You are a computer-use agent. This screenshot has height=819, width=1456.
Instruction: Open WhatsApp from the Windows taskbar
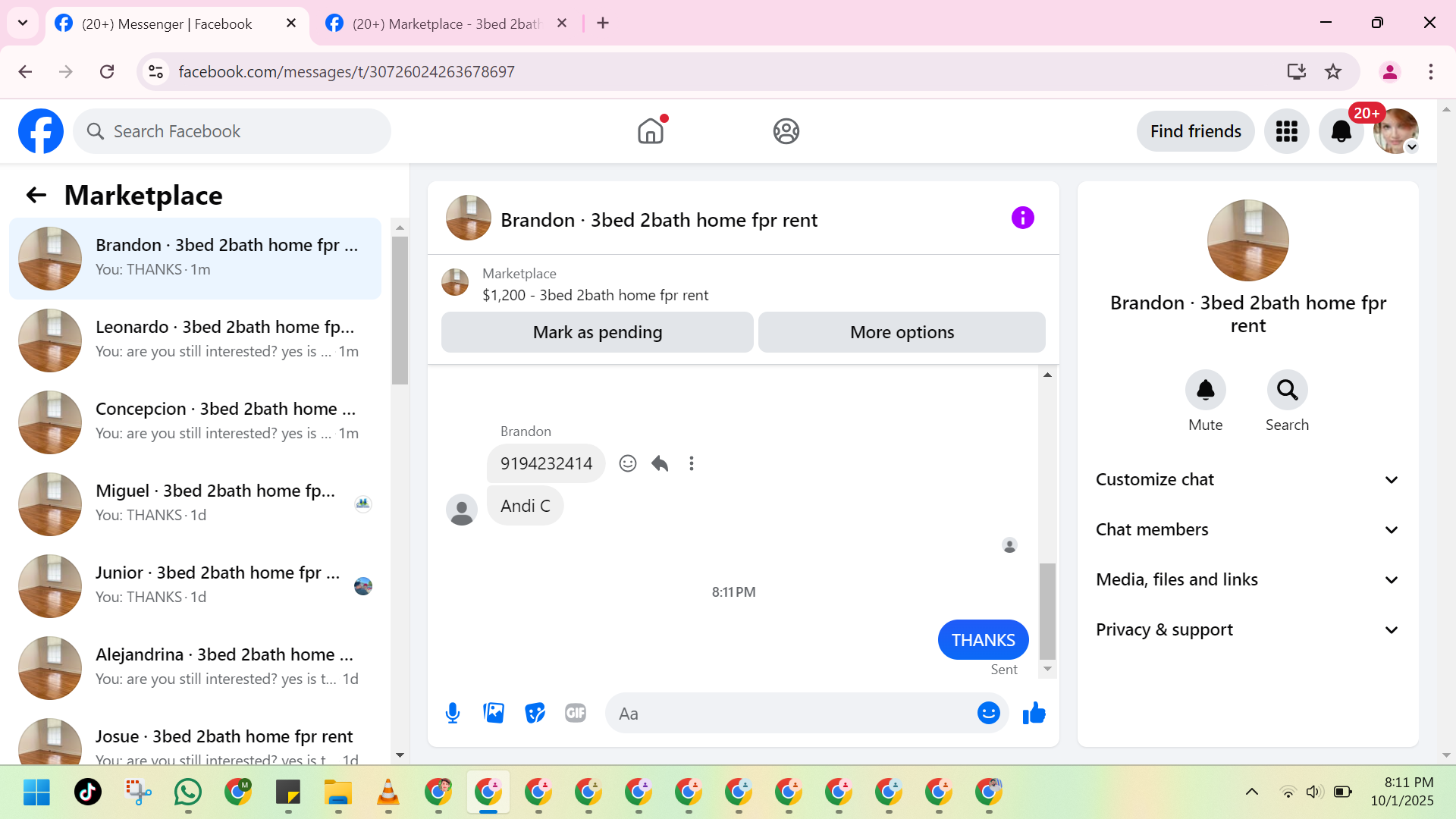[188, 792]
